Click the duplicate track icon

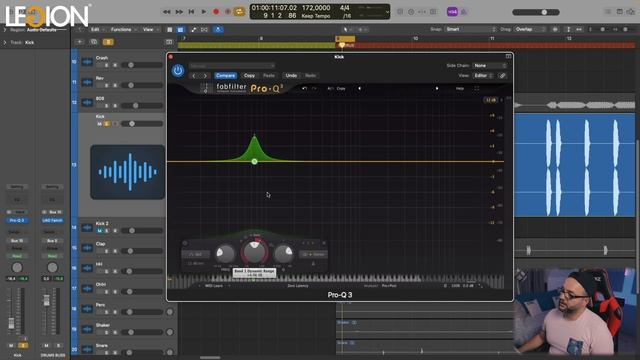click(x=94, y=42)
